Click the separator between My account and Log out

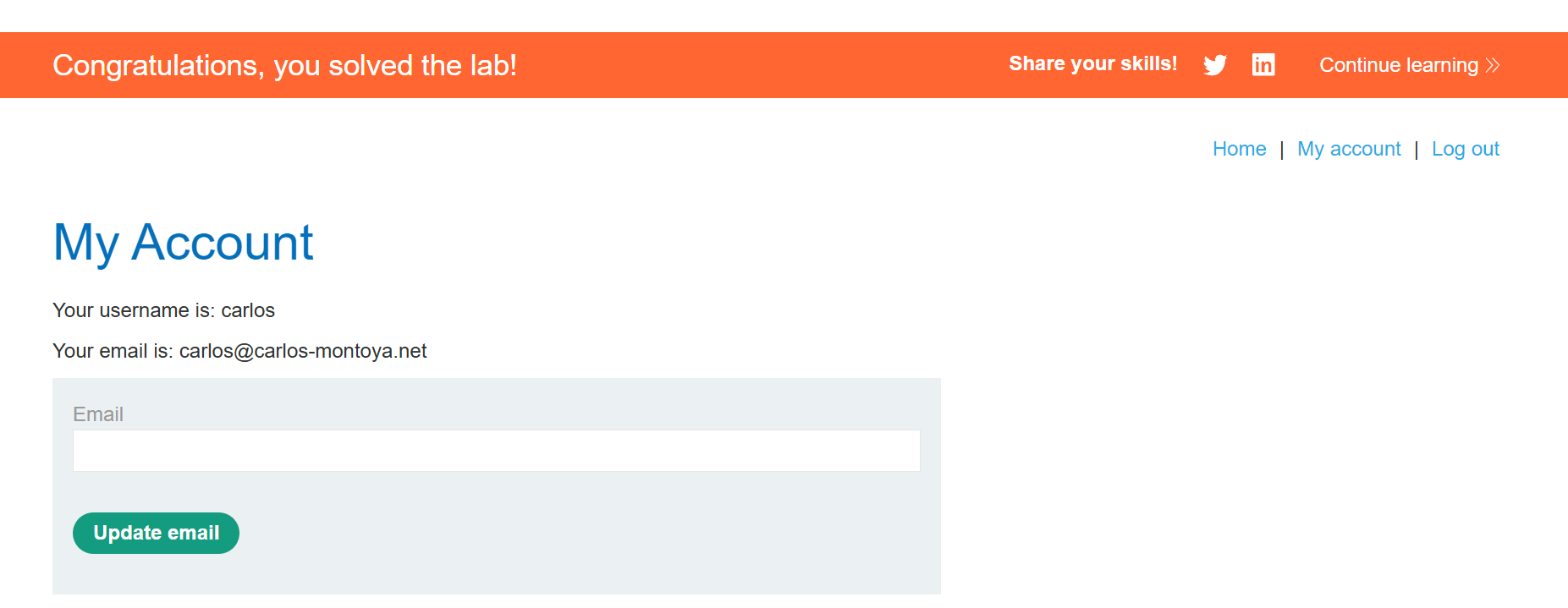pyautogui.click(x=1417, y=150)
